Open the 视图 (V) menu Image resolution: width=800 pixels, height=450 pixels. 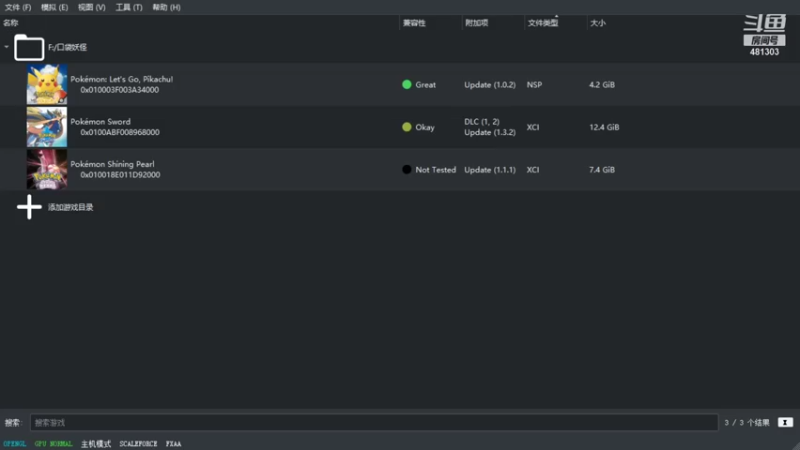coord(92,7)
